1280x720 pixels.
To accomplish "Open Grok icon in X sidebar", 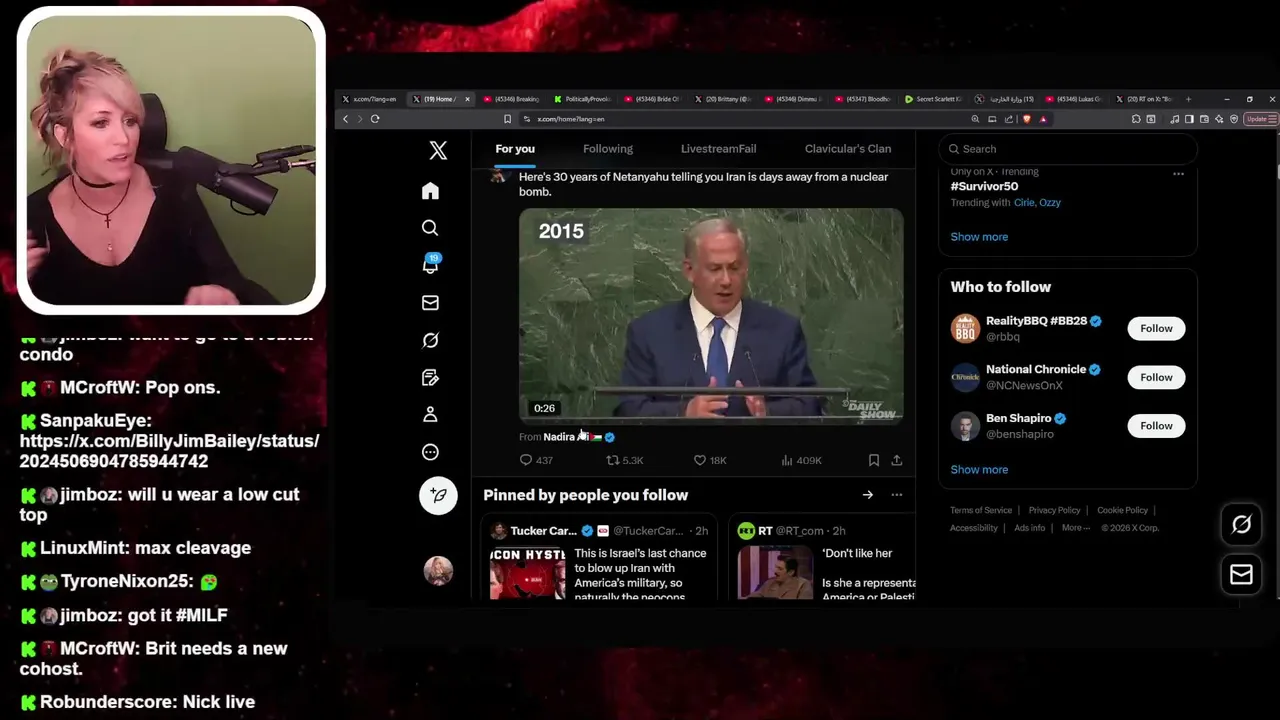I will (x=430, y=340).
